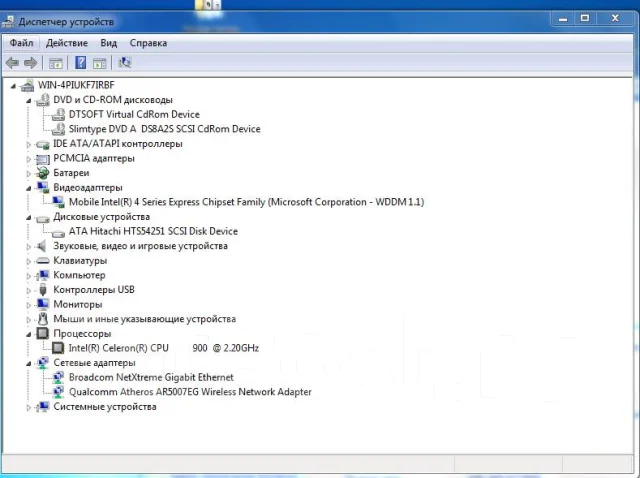Open the Вид menu
The image size is (640, 478).
tap(109, 43)
